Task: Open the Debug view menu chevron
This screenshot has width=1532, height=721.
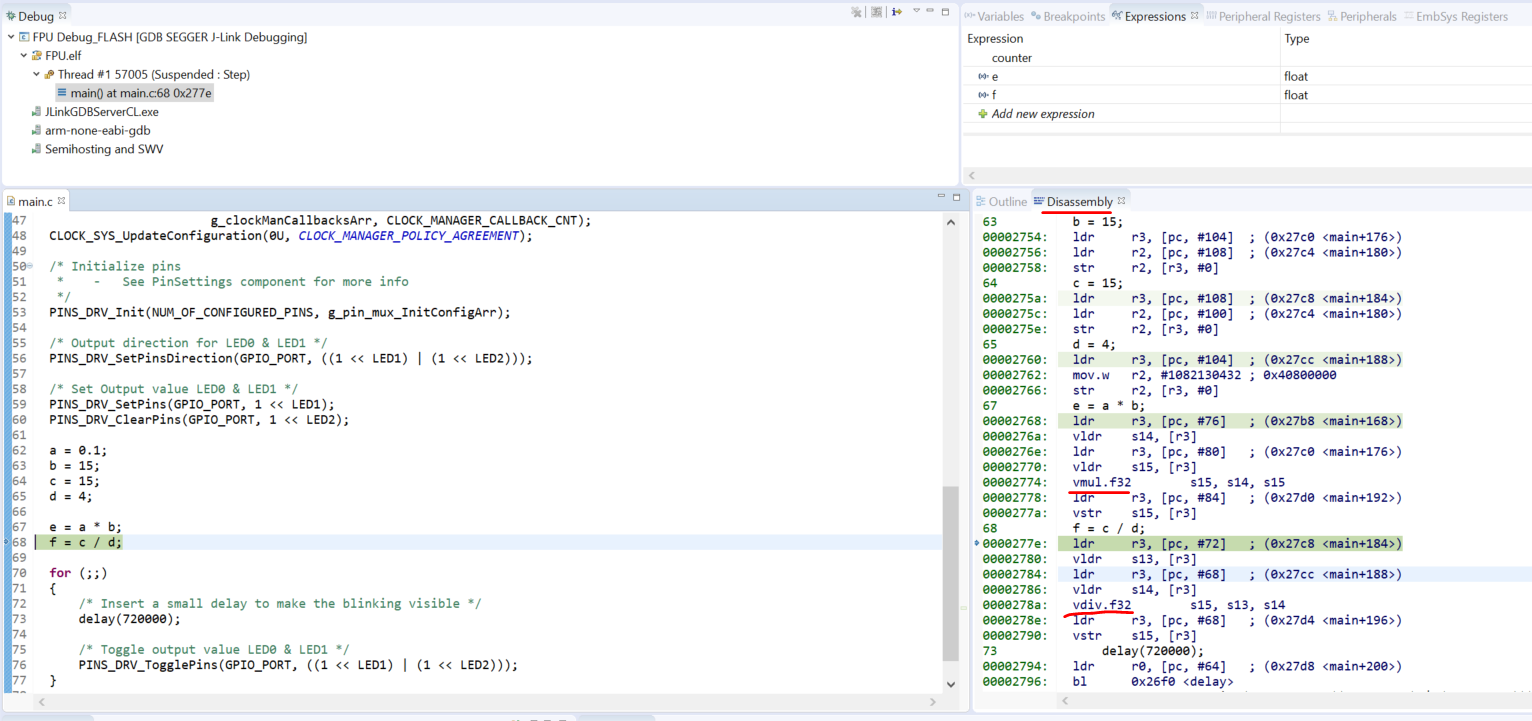Action: pyautogui.click(x=917, y=11)
